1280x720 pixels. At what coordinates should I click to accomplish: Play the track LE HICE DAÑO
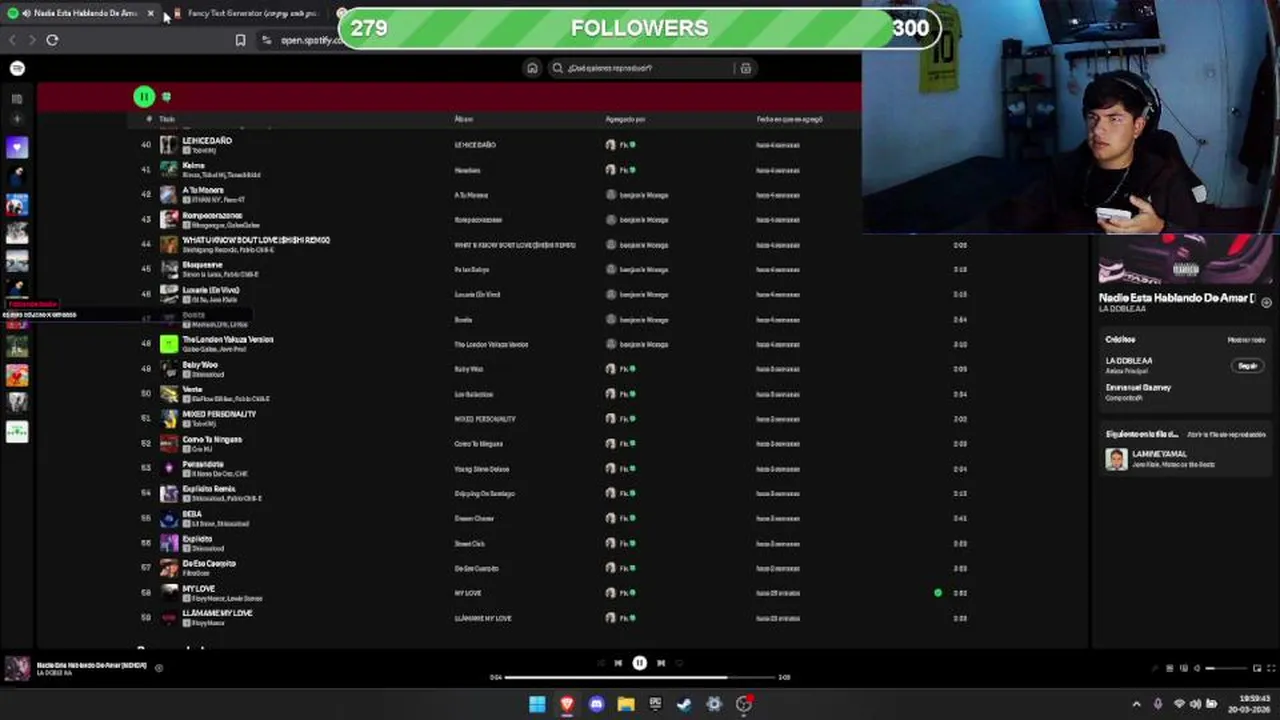207,141
